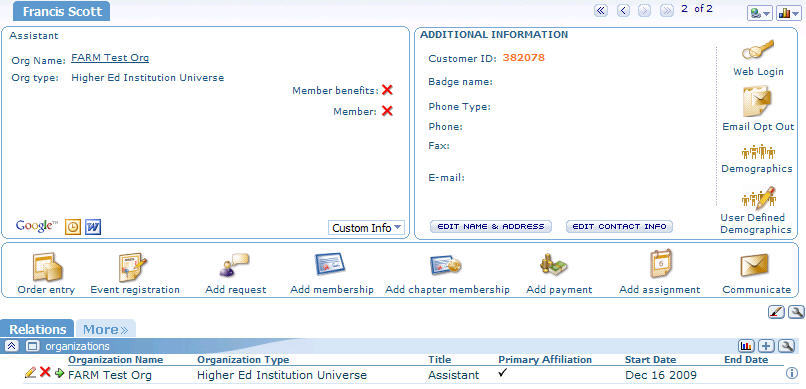Click the Word document icon
This screenshot has height=389, width=806.
tap(93, 227)
